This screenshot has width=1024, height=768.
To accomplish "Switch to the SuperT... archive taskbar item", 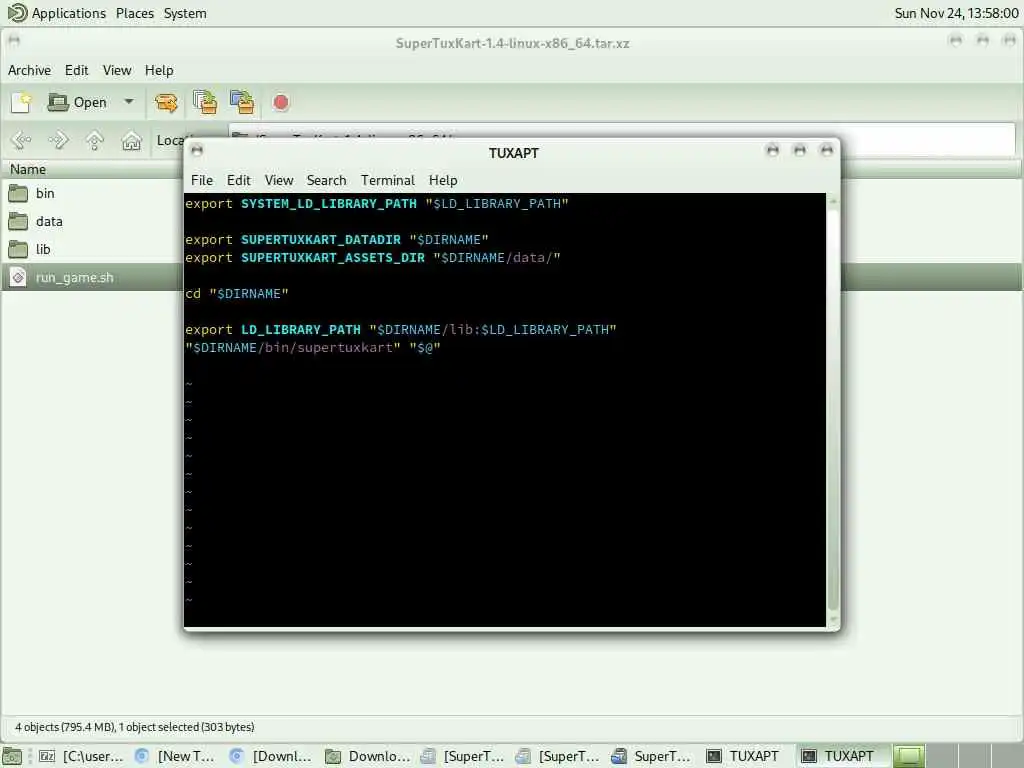I will [x=650, y=756].
